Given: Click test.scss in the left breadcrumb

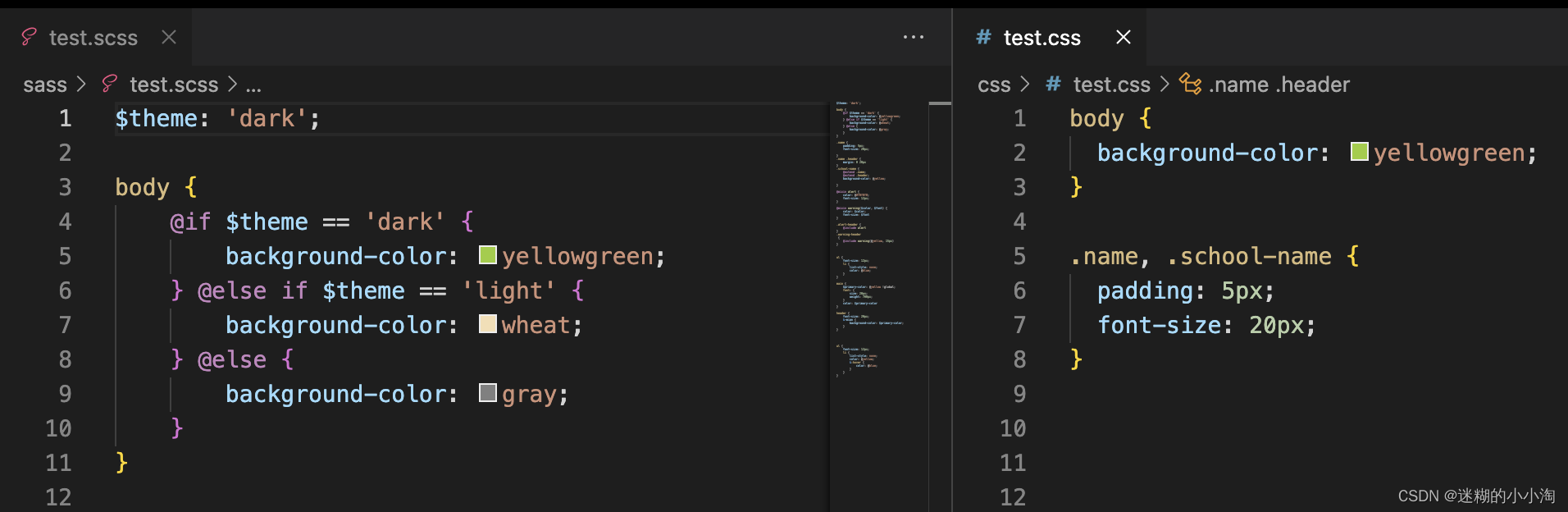Looking at the screenshot, I should point(174,85).
